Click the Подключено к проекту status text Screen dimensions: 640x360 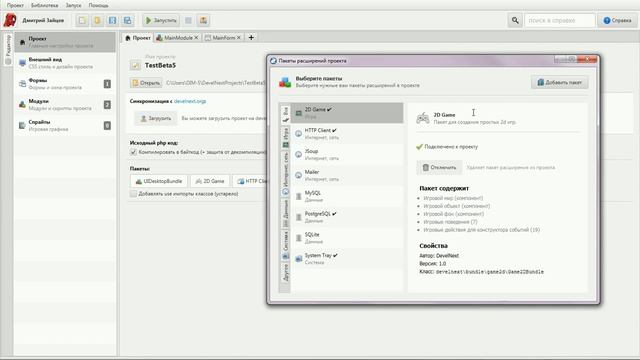(x=451, y=147)
